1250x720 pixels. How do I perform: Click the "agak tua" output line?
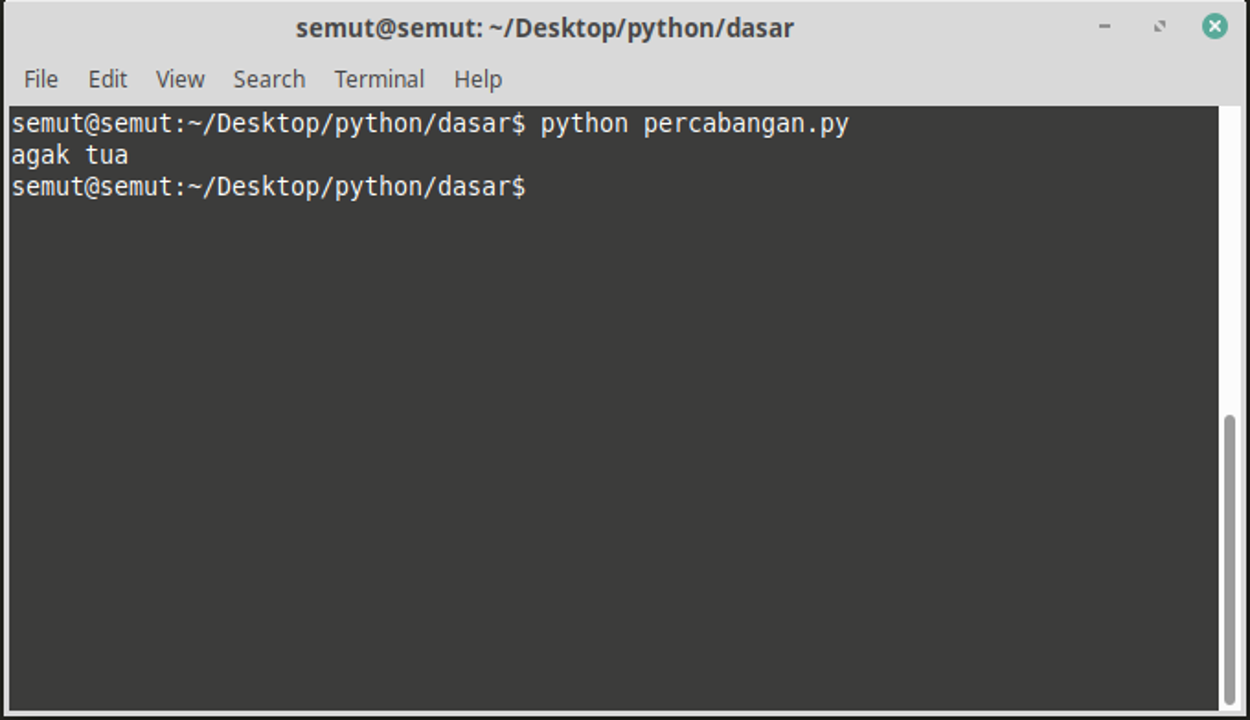pyautogui.click(x=70, y=155)
